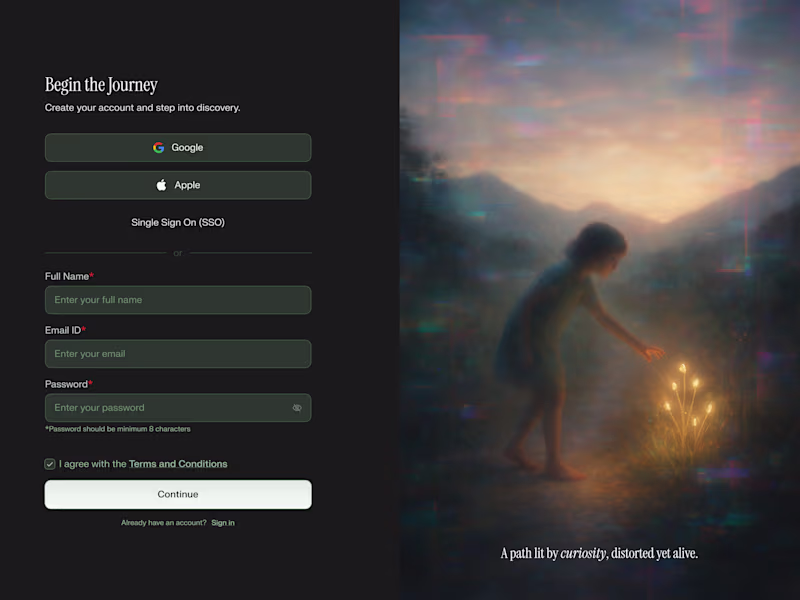Focus the Full Name input field
The height and width of the screenshot is (600, 800).
178,300
